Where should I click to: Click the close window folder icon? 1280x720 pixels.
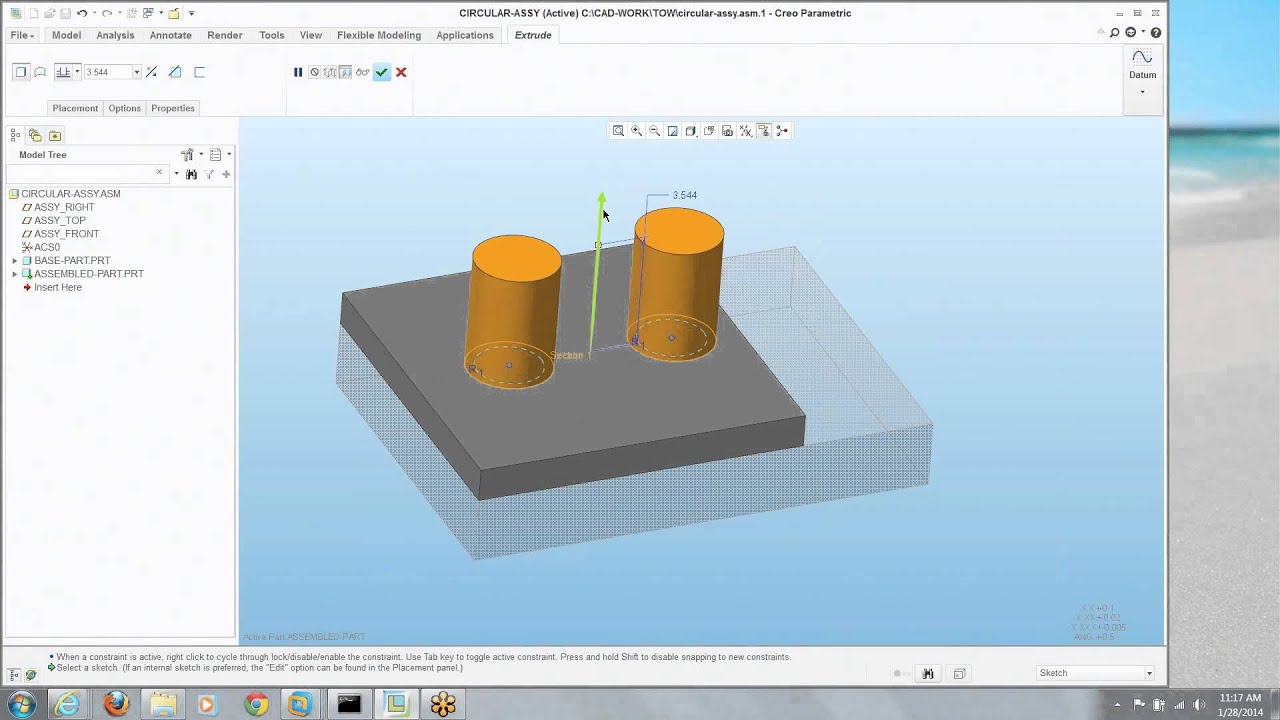pos(173,13)
